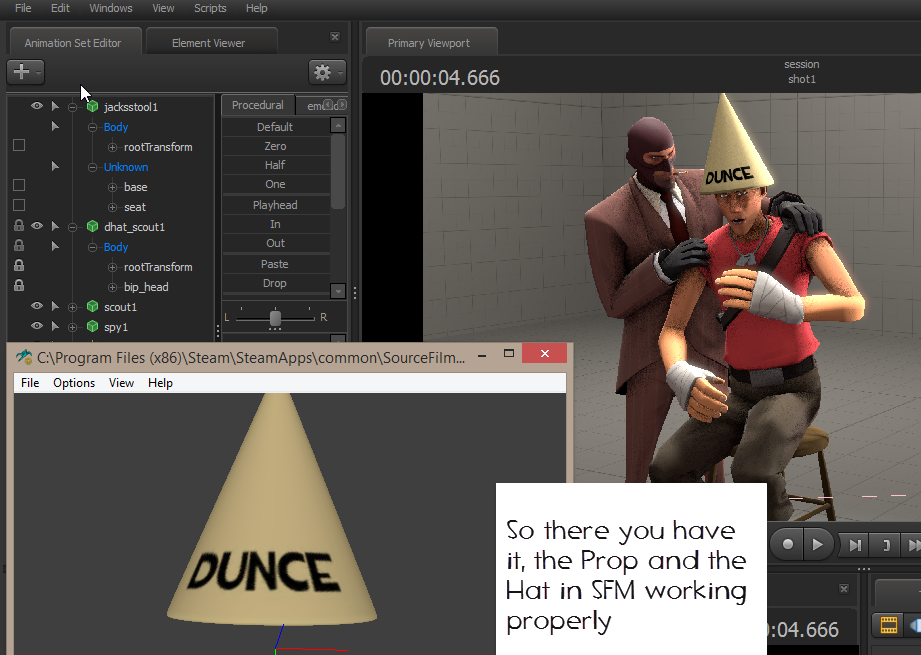921x655 pixels.
Task: Click the tab scroll left arrow
Action: click(x=328, y=105)
